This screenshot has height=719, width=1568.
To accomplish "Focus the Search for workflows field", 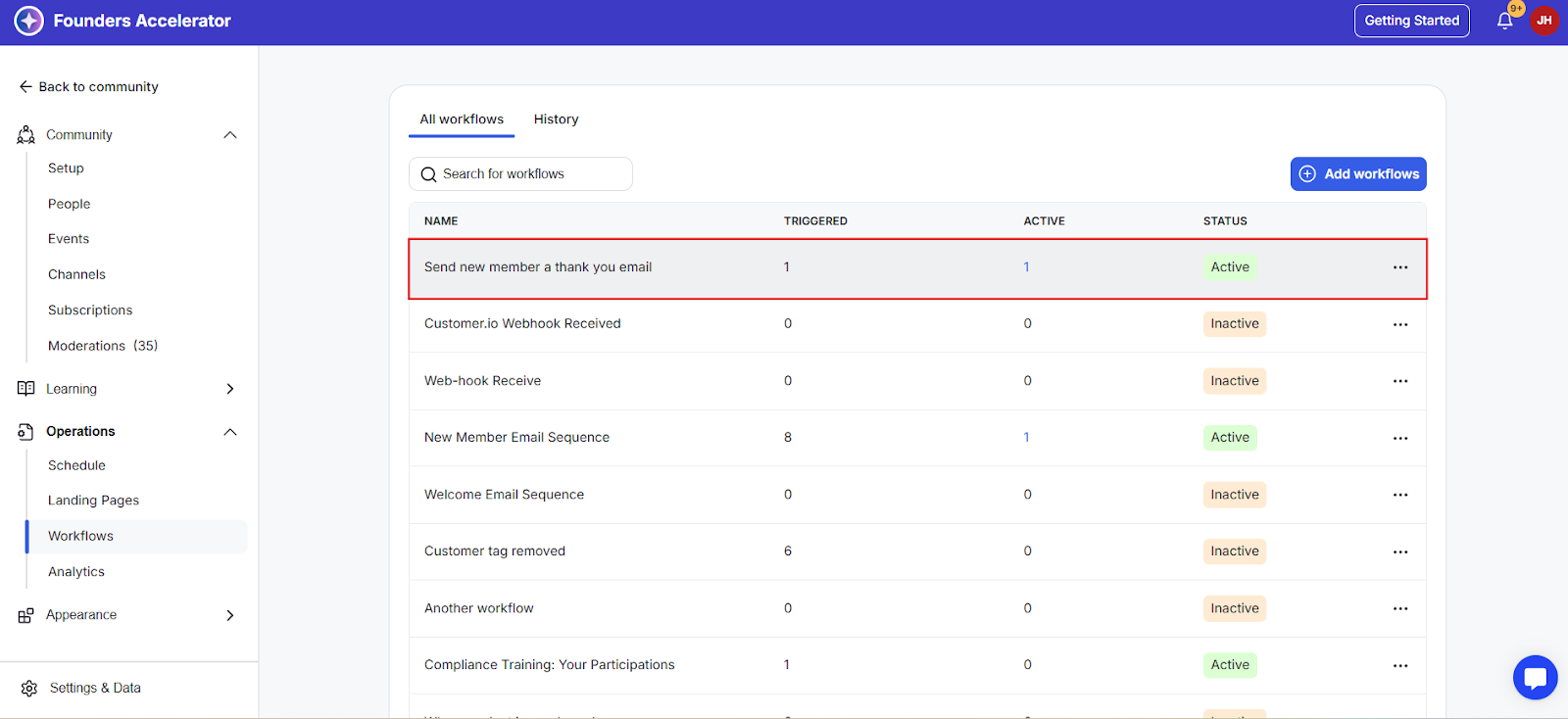I will pos(529,174).
